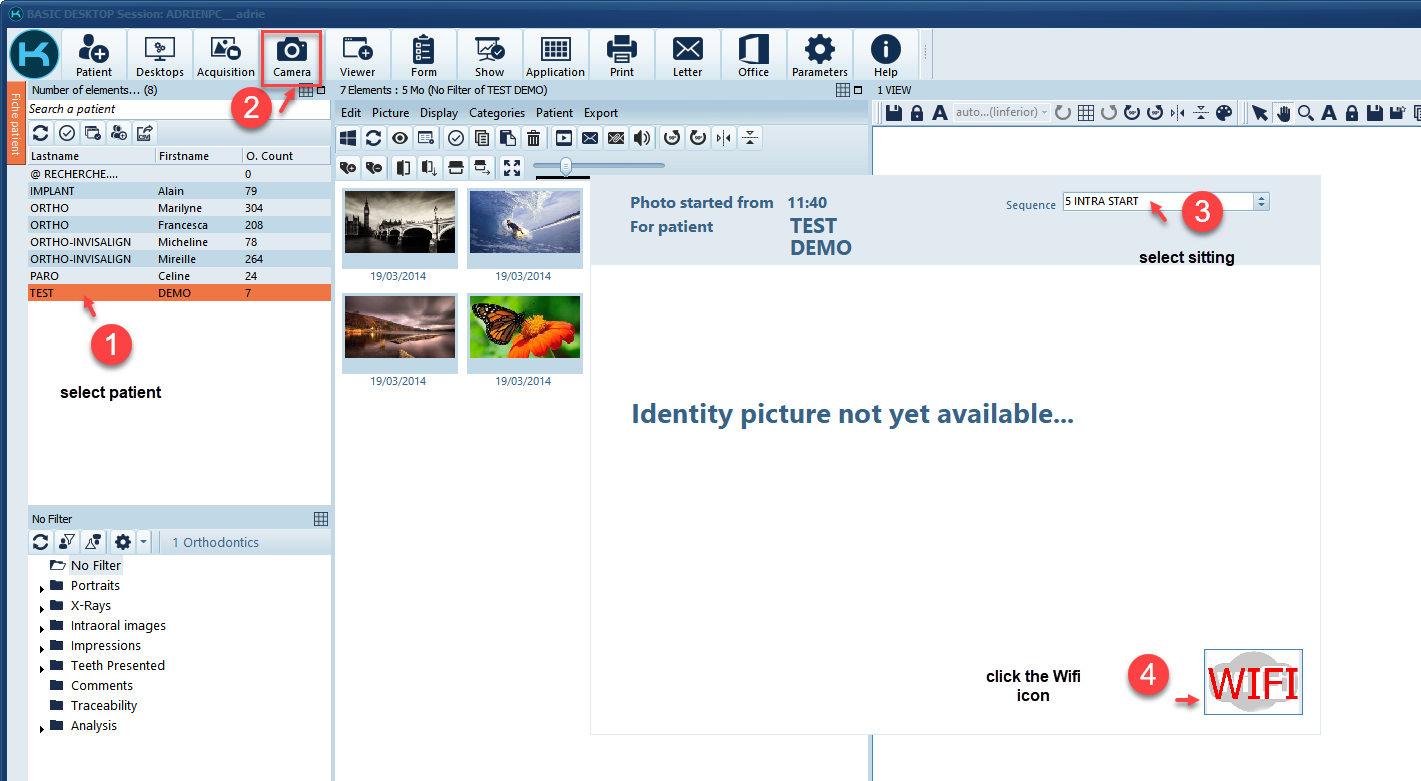The width and height of the screenshot is (1421, 781).
Task: Toggle the hand pan tool
Action: pyautogui.click(x=1282, y=113)
